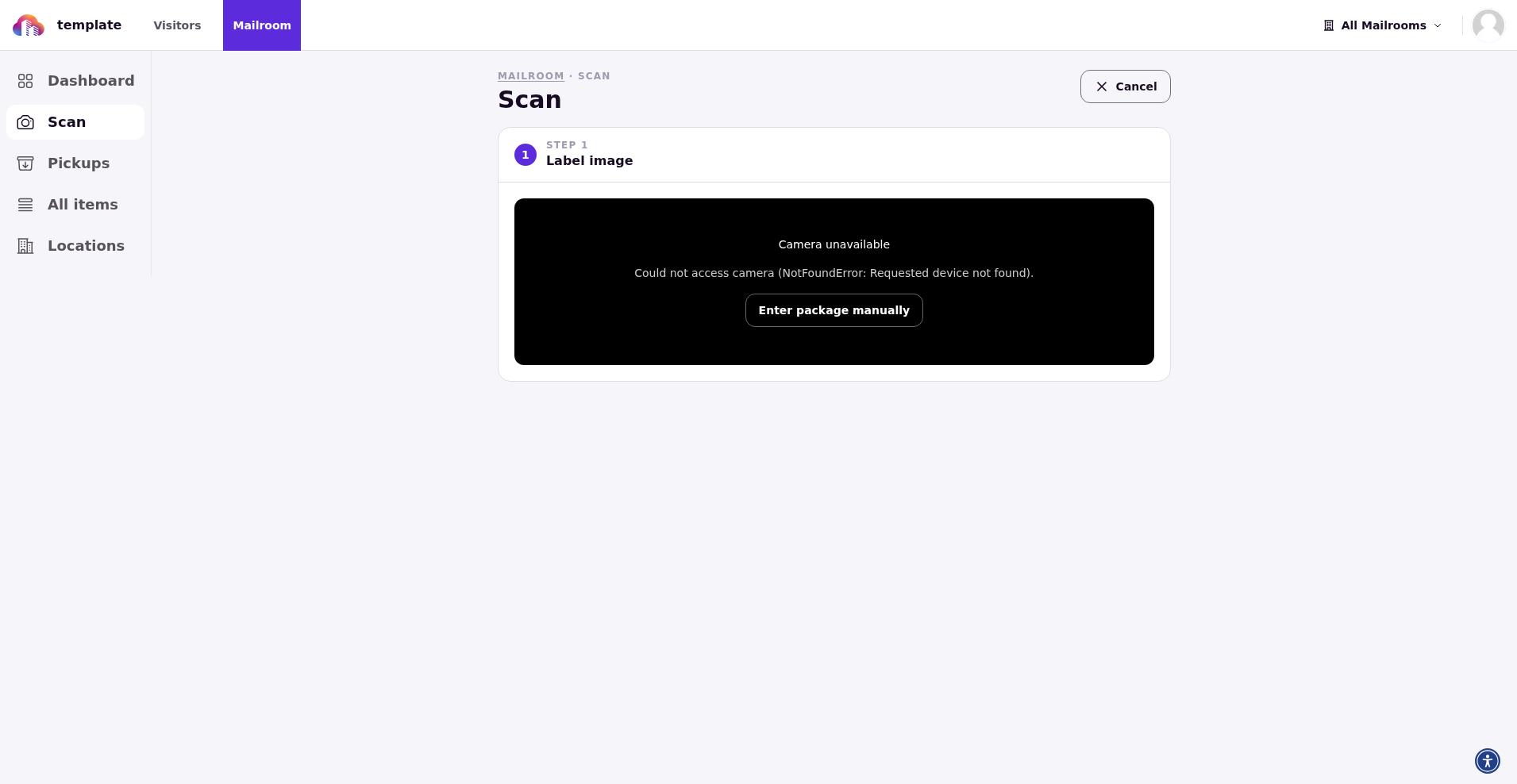Click the NotFoundError camera error text
This screenshot has width=1517, height=784.
pos(834,273)
